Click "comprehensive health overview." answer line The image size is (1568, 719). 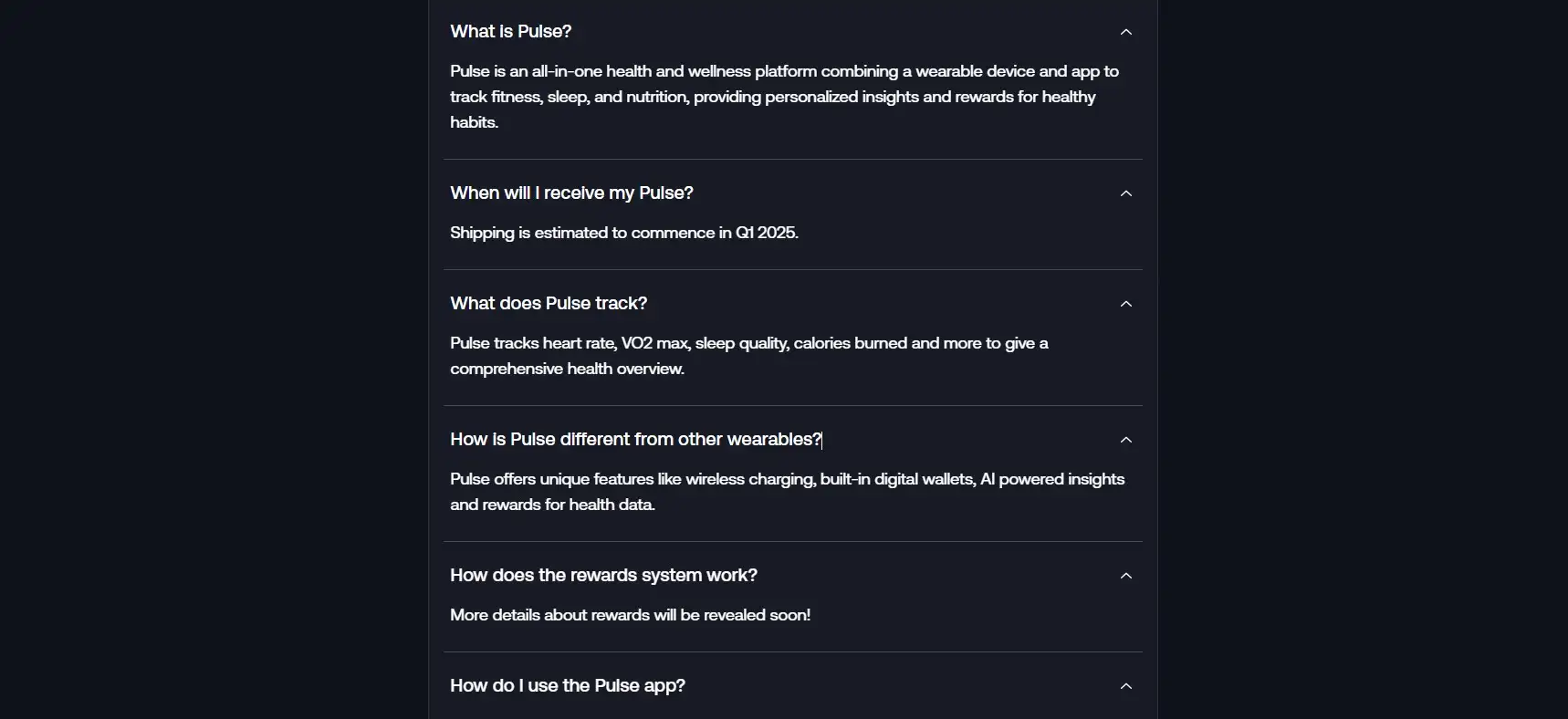567,369
